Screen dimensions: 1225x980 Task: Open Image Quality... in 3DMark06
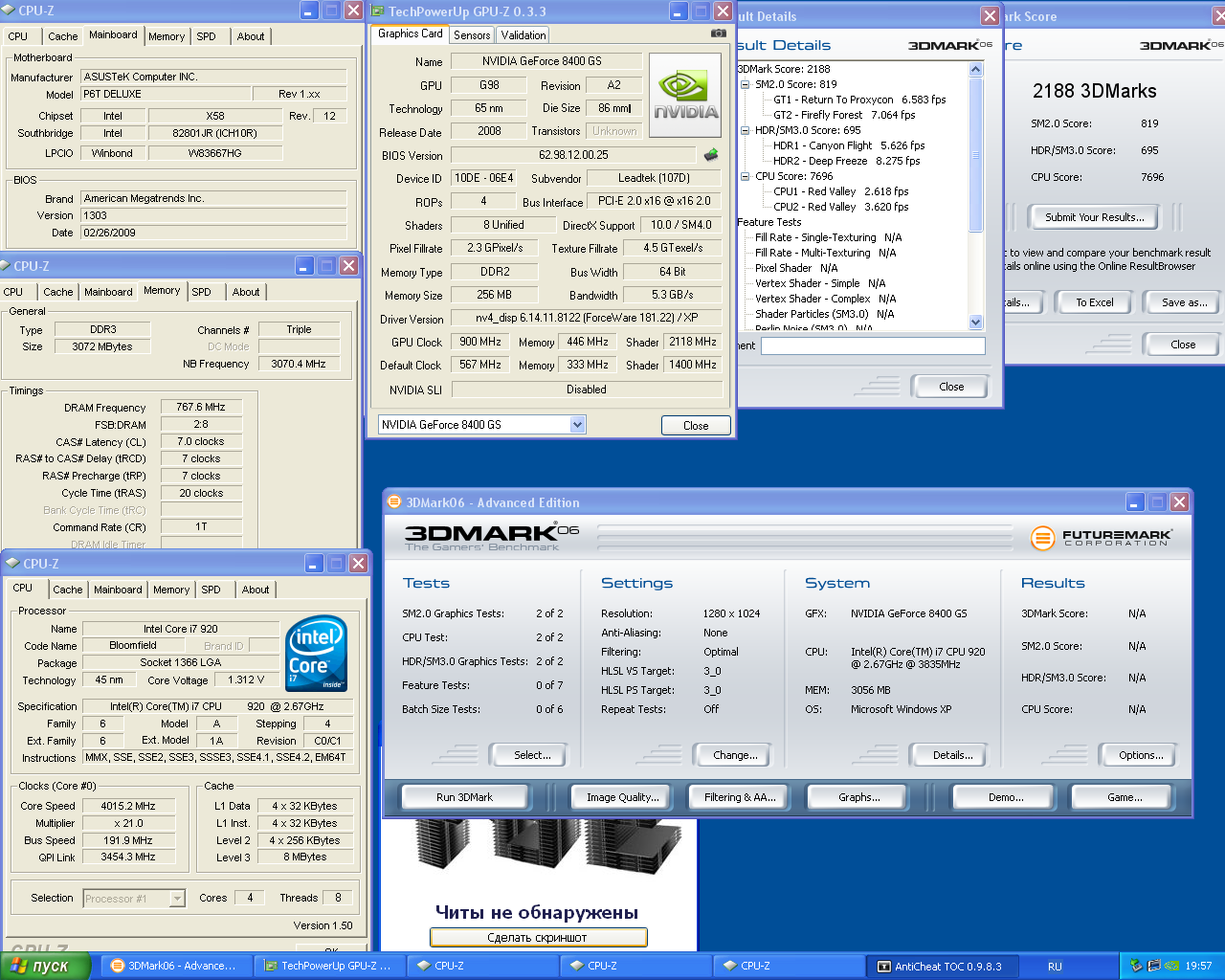[x=623, y=797]
